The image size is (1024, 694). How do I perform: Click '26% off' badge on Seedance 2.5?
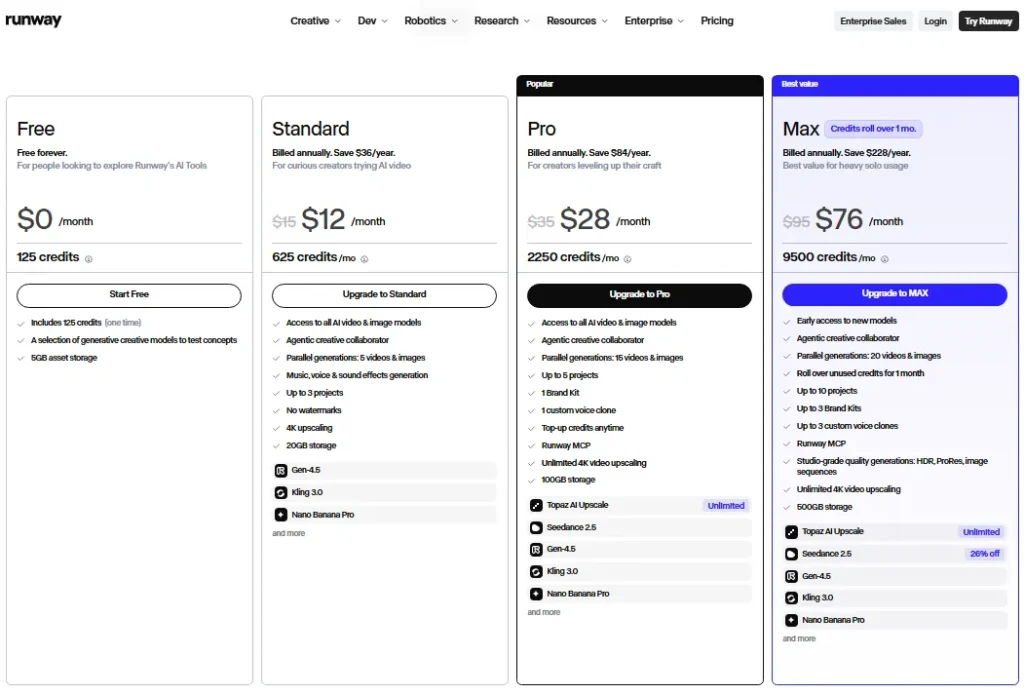[984, 554]
